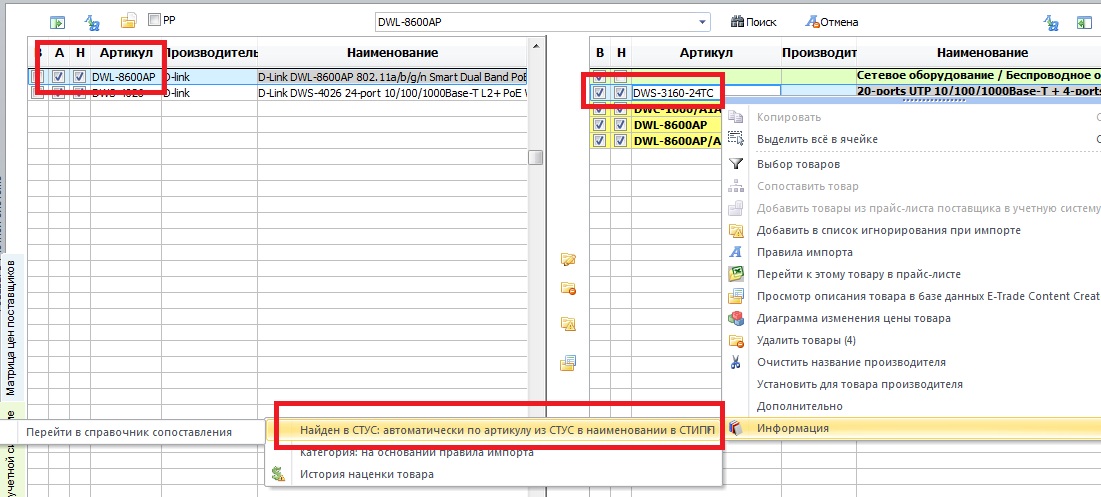This screenshot has width=1101, height=497.
Task: Click the folder-with-pencil icon between the tables
Action: (x=568, y=259)
